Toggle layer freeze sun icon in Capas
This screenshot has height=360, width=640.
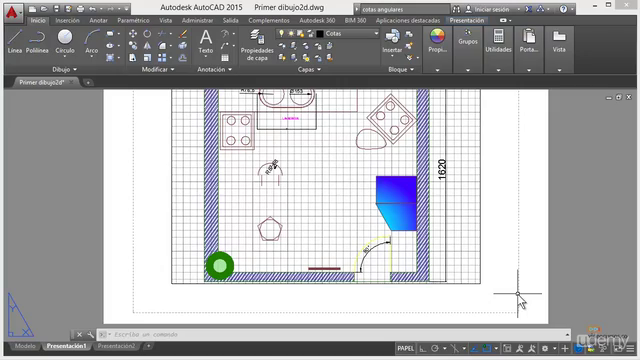pos(291,33)
